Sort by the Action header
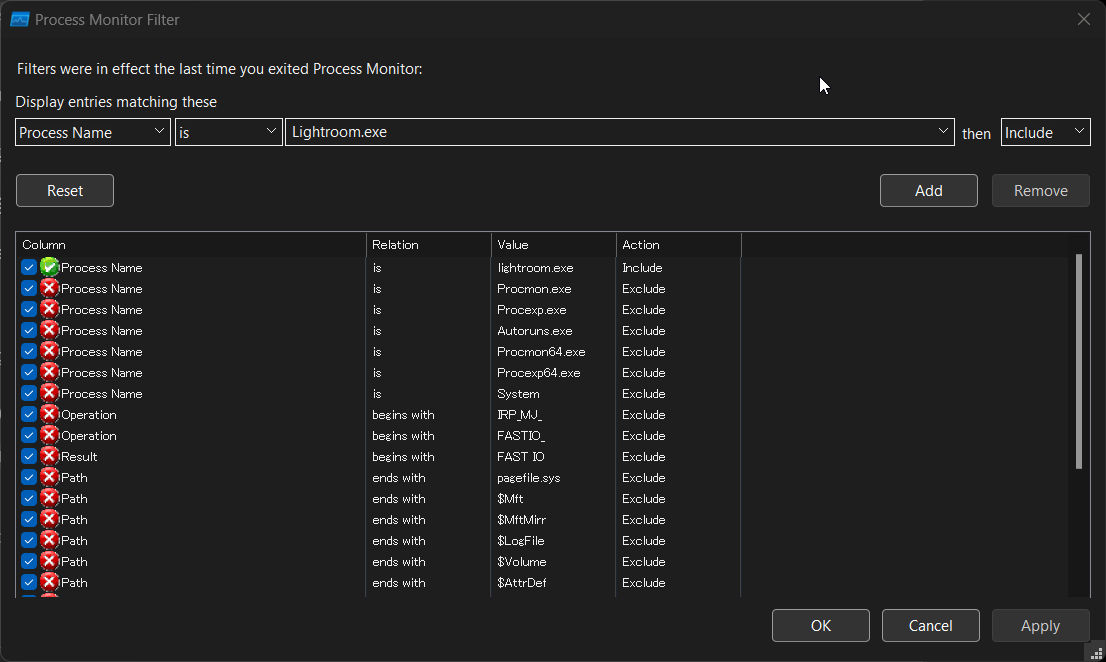 (679, 245)
